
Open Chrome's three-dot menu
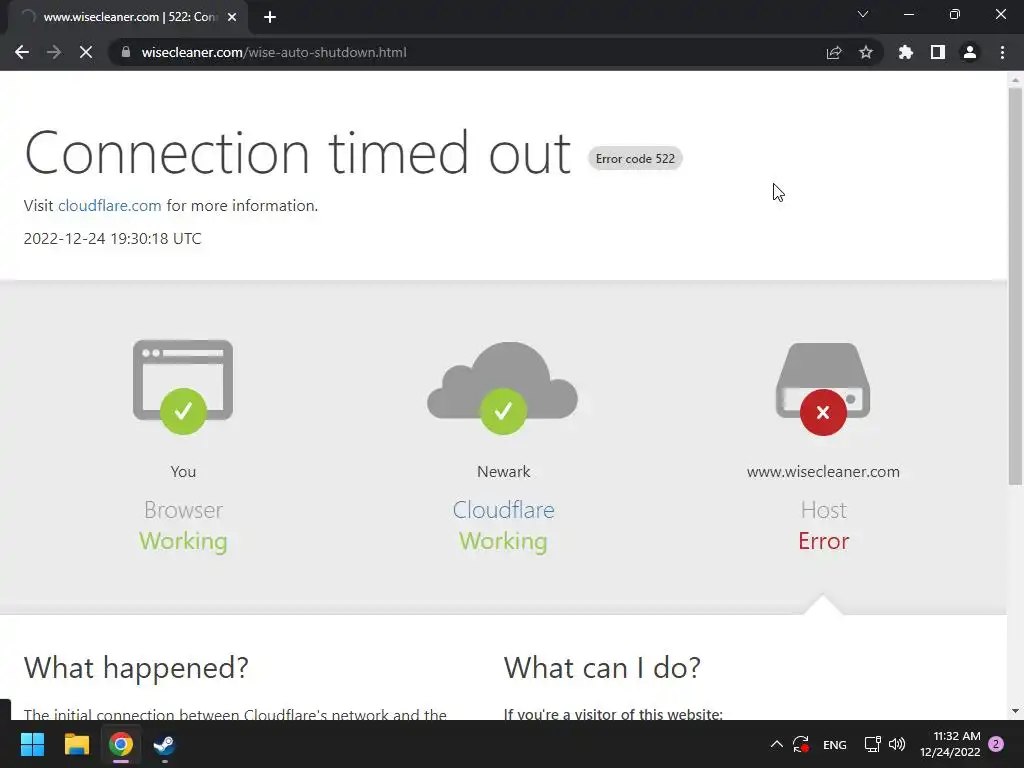click(x=1002, y=52)
